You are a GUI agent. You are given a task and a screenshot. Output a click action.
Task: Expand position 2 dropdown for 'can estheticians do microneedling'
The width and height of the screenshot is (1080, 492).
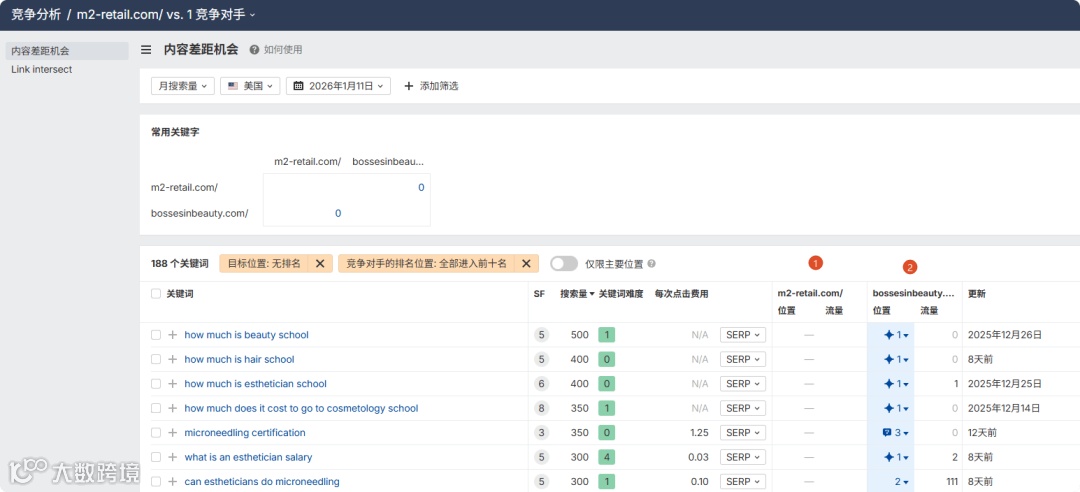click(x=902, y=482)
